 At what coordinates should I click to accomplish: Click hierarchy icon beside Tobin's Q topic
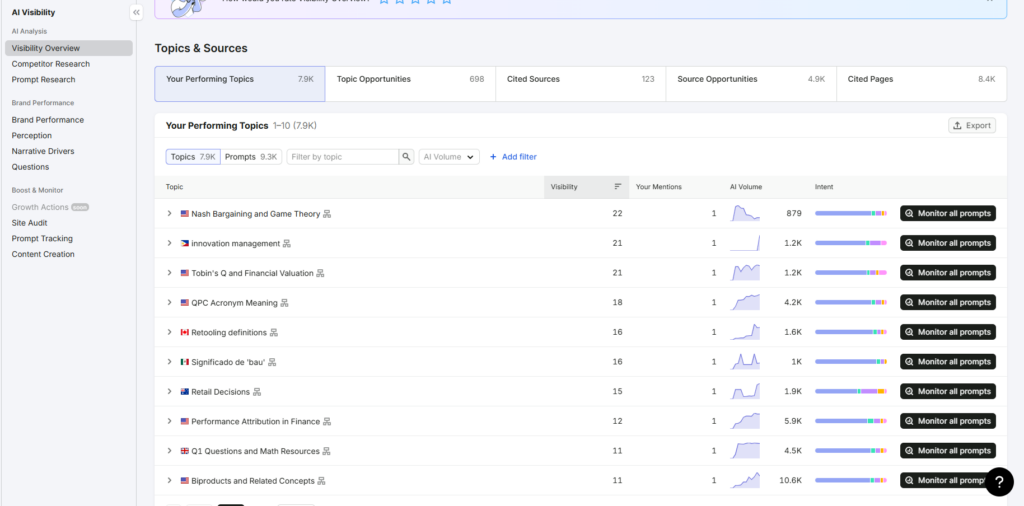pyautogui.click(x=320, y=273)
